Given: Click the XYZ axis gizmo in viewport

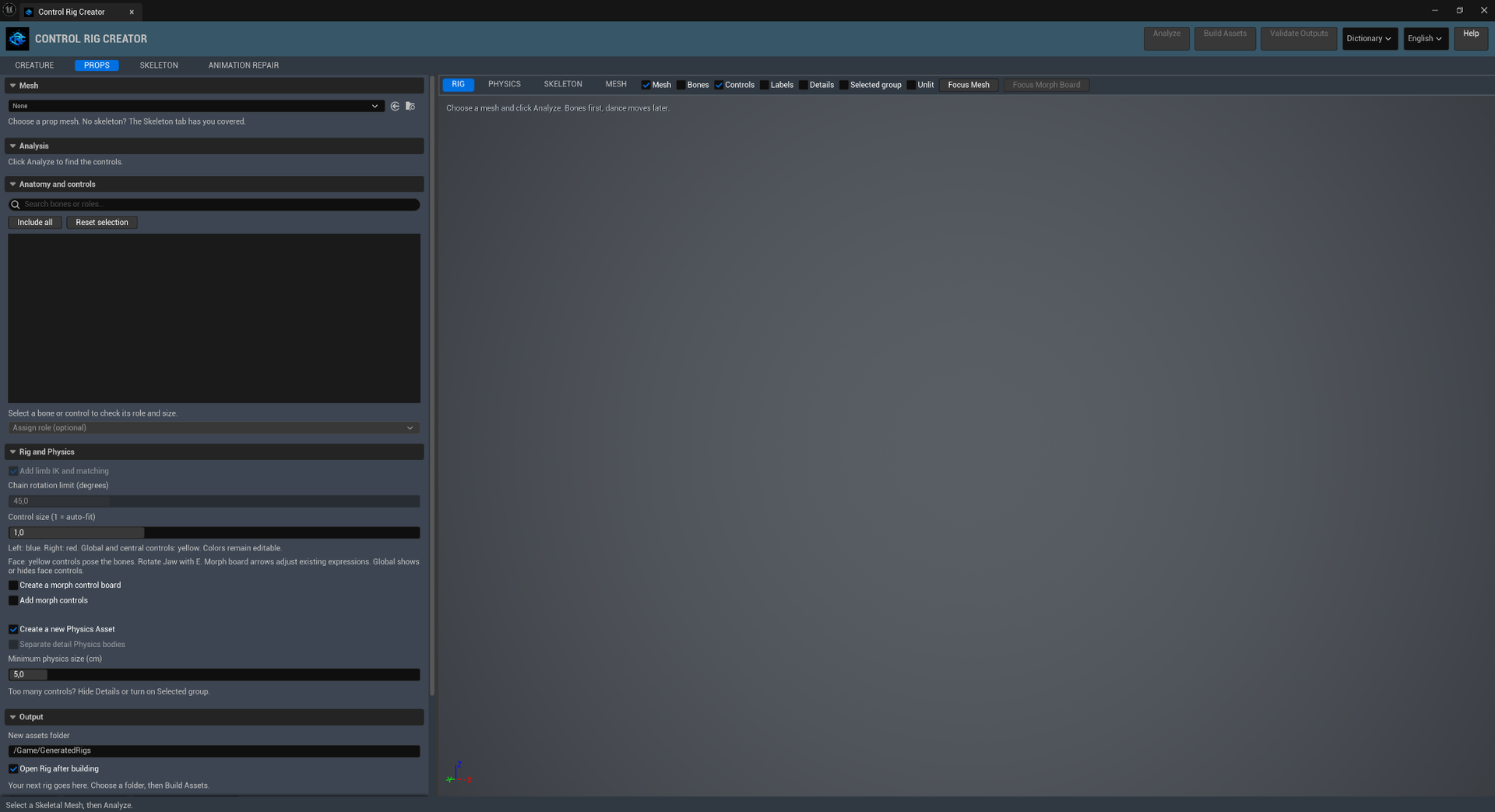Looking at the screenshot, I should (459, 772).
